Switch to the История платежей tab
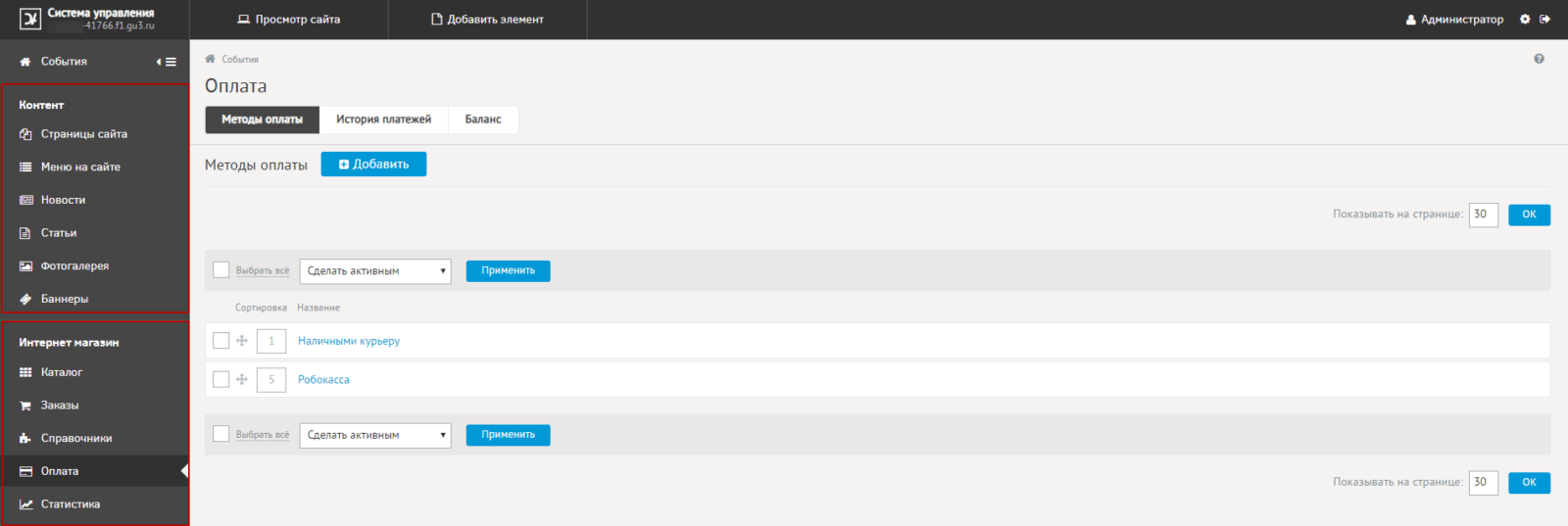Image resolution: width=1568 pixels, height=526 pixels. pyautogui.click(x=383, y=120)
